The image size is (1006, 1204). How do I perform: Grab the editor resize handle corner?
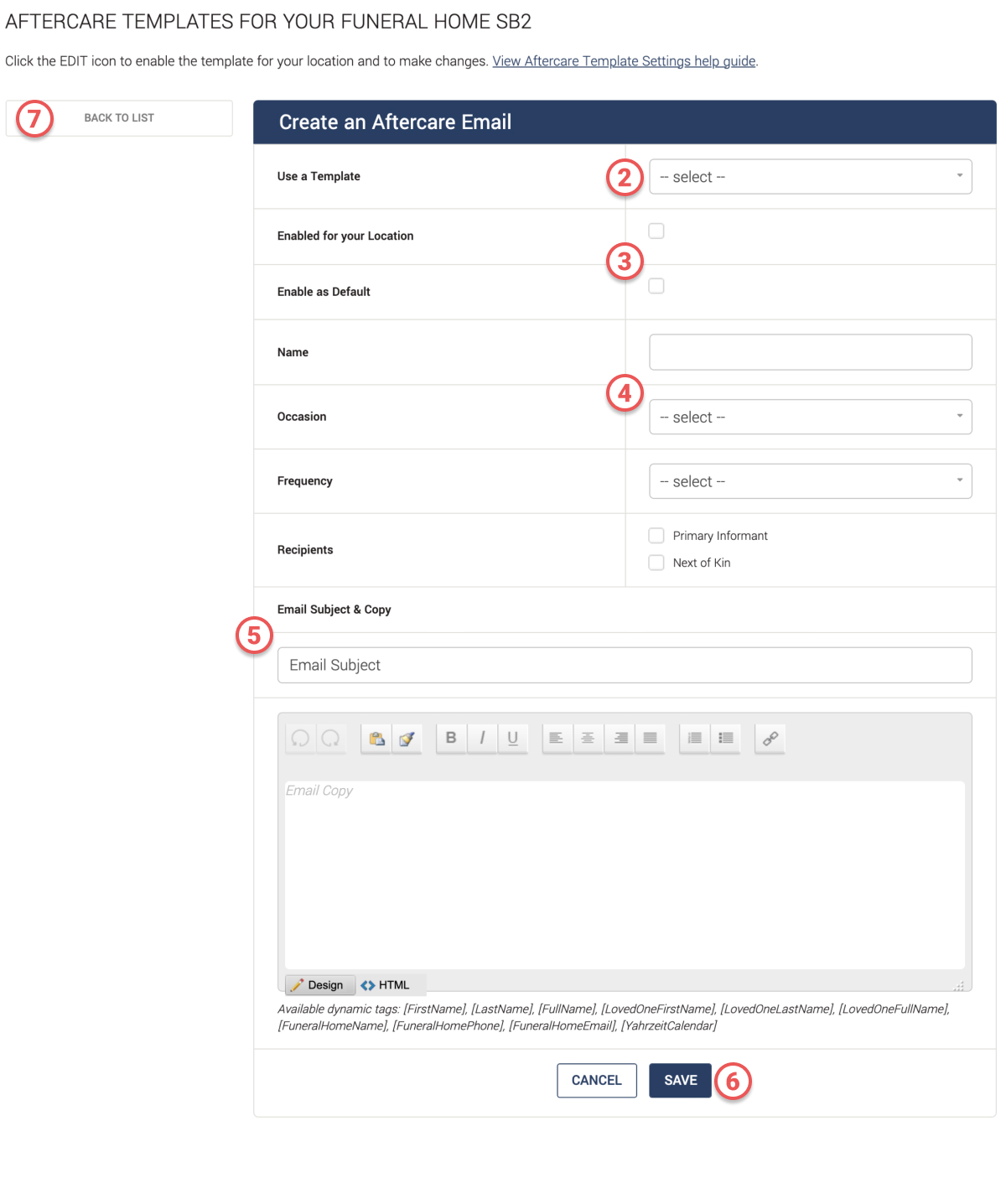[x=959, y=985]
